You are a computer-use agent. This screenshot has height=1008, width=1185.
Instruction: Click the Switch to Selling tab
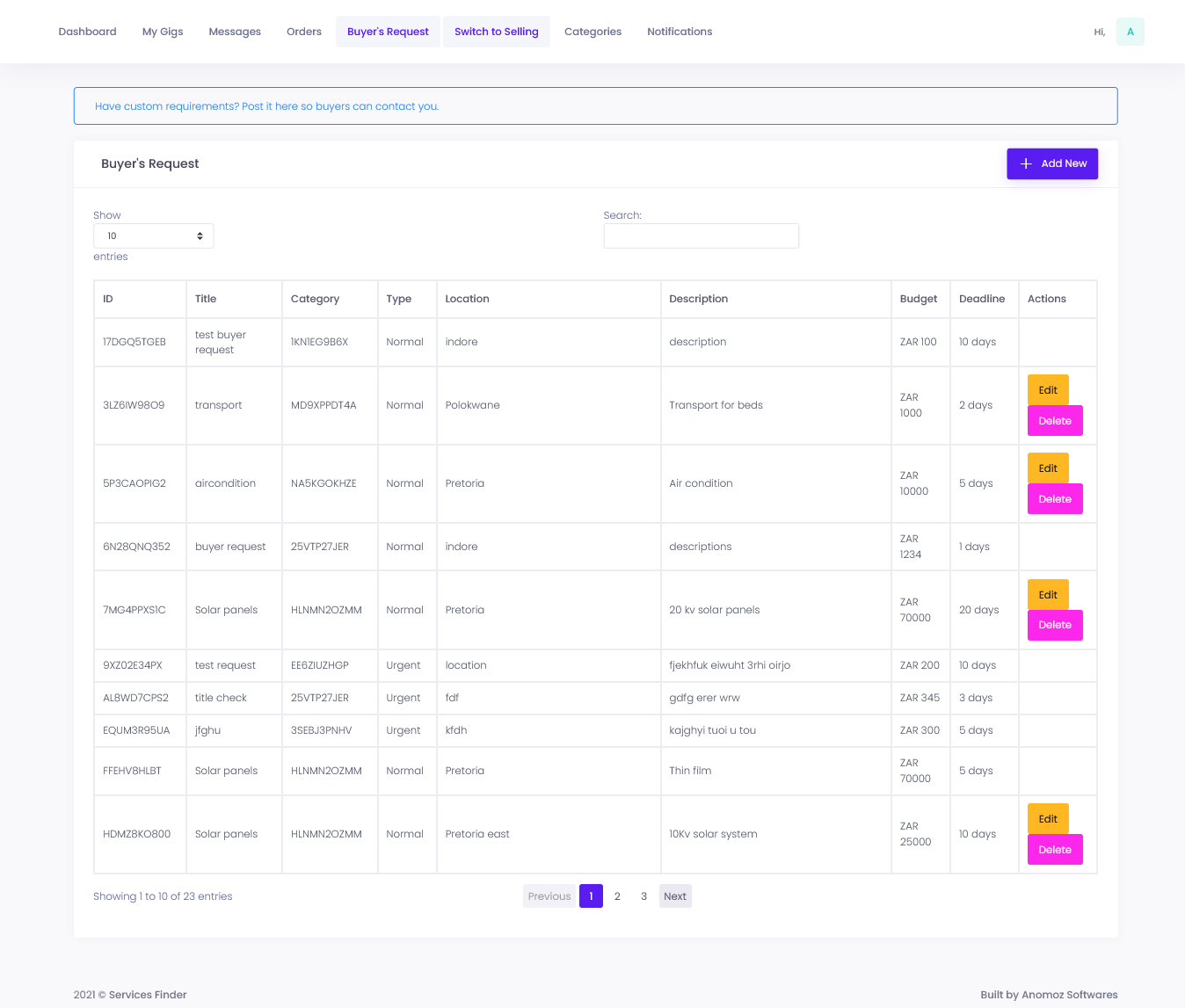pos(496,31)
